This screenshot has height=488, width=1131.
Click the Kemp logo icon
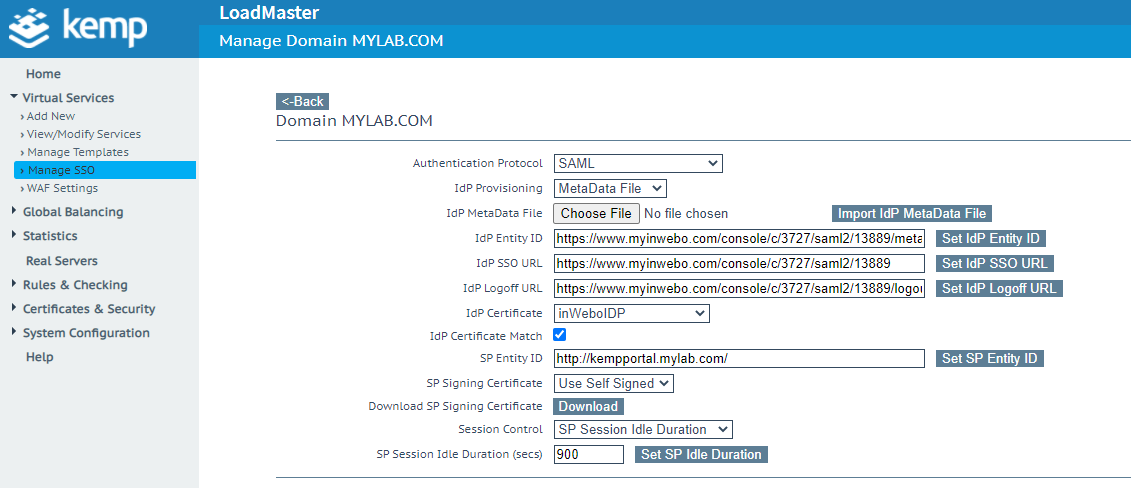[29, 28]
